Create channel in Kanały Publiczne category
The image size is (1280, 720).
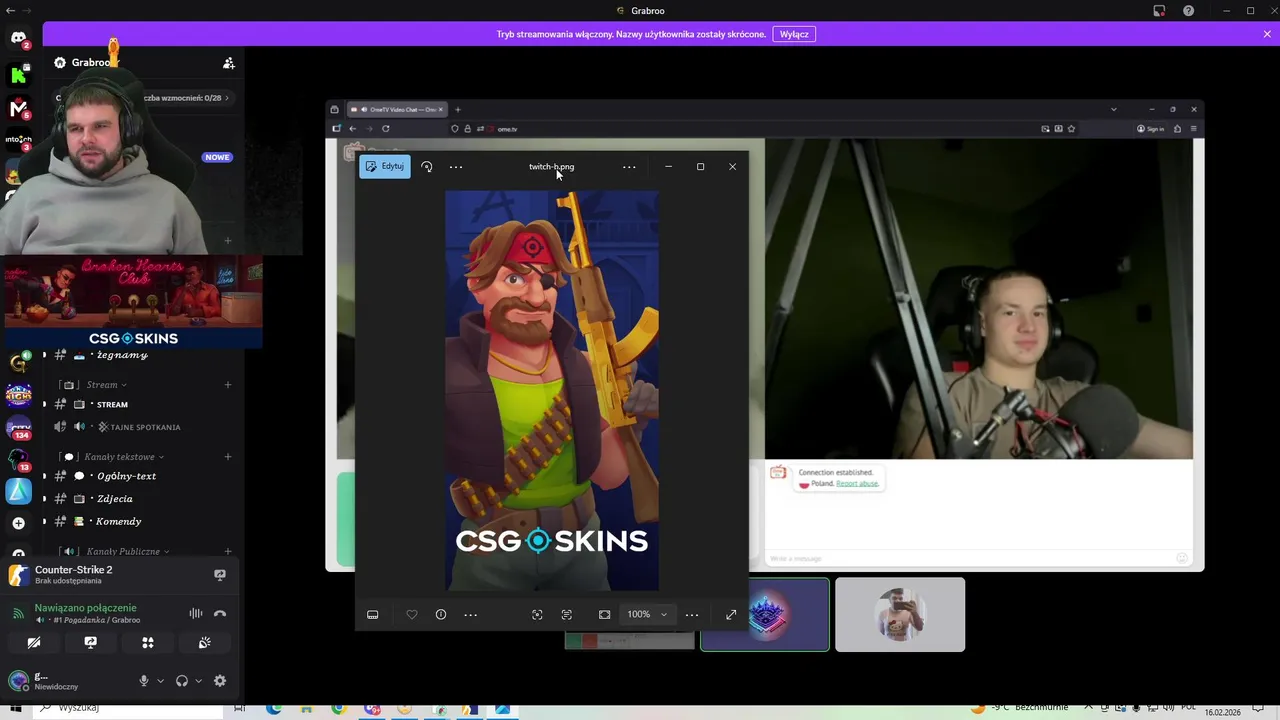228,551
